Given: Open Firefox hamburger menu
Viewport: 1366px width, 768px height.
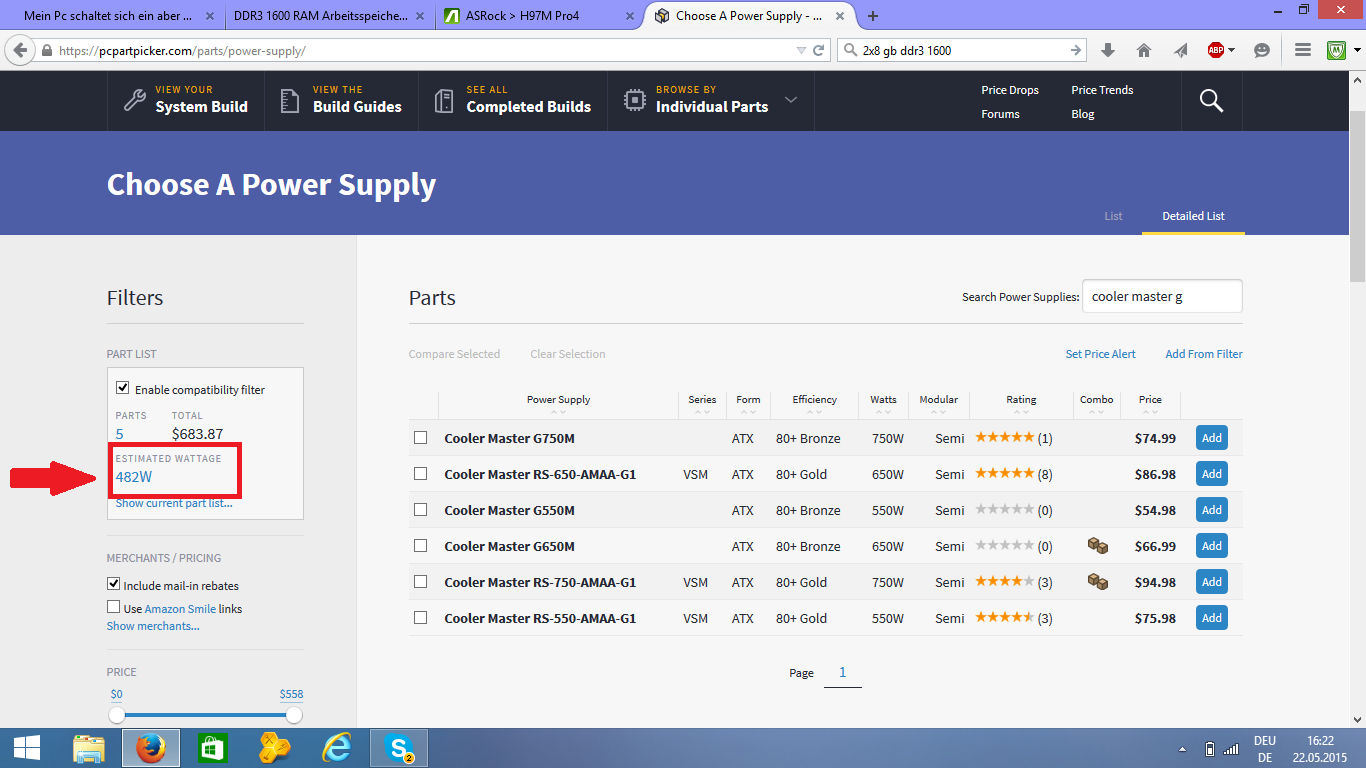Looking at the screenshot, I should click(x=1302, y=50).
